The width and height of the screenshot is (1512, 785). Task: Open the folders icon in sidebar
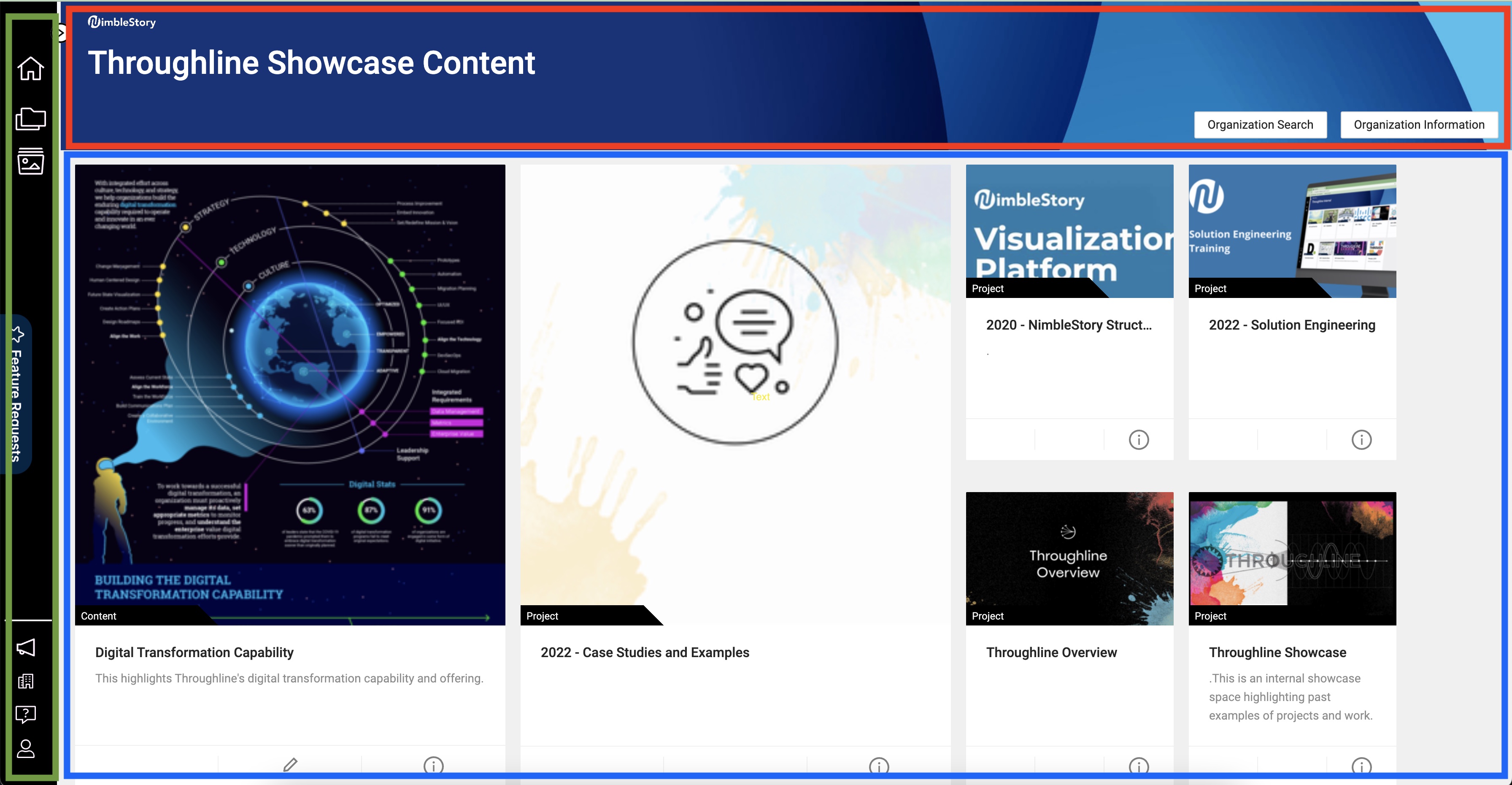(30, 119)
